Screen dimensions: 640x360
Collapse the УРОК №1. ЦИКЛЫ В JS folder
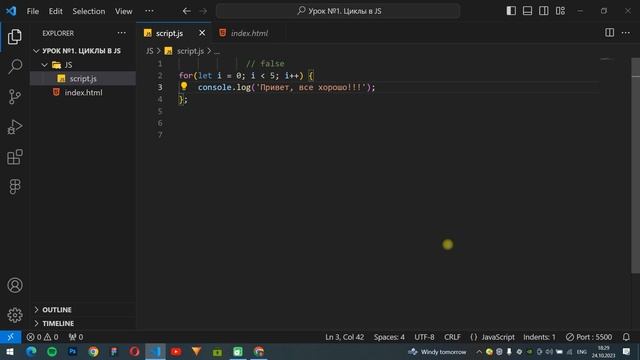tap(82, 51)
